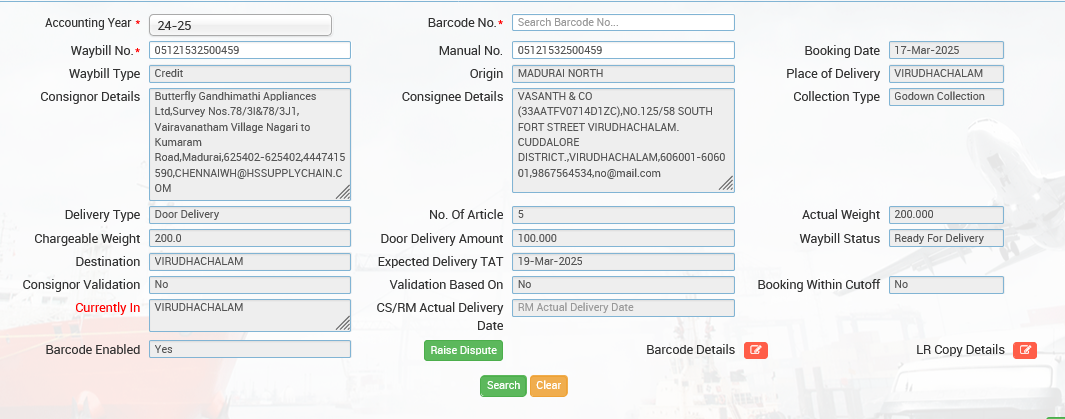Click the Raise Dispute button
This screenshot has height=419, width=1065.
[x=462, y=350]
